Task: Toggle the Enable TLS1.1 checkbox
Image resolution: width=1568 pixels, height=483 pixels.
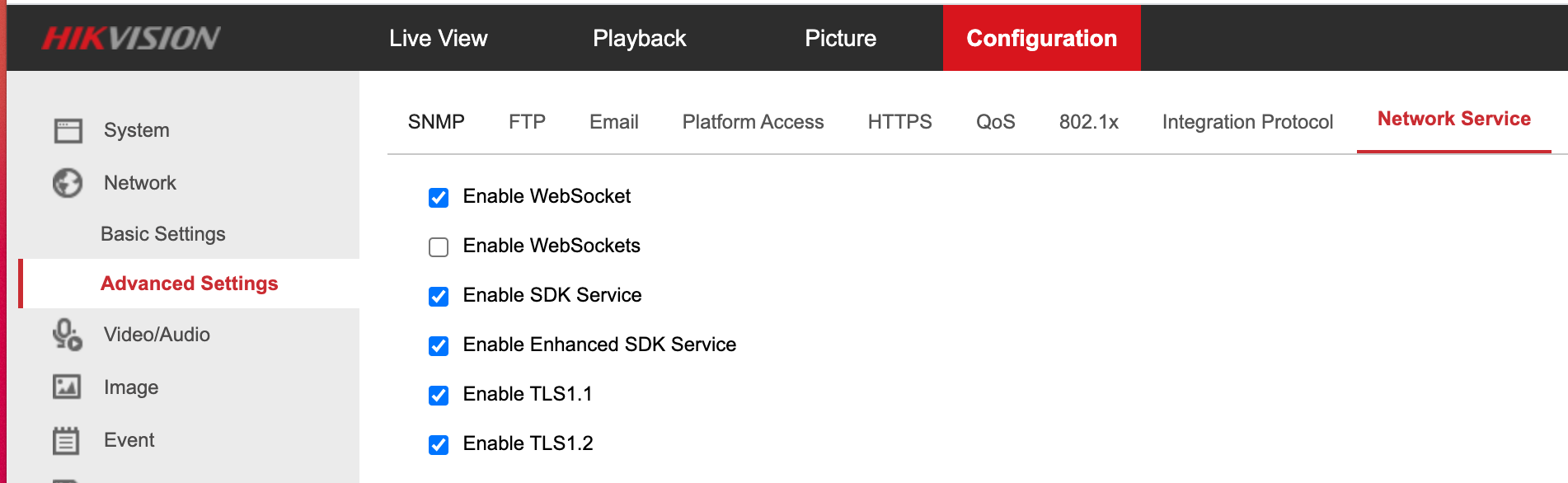Action: 439,396
